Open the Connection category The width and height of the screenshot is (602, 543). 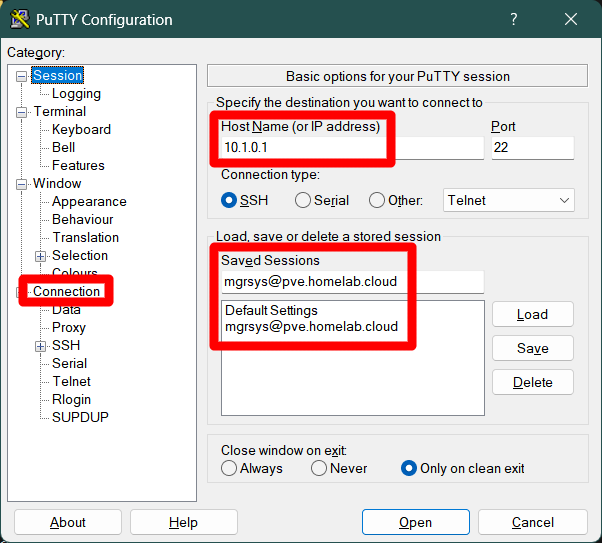pos(66,291)
